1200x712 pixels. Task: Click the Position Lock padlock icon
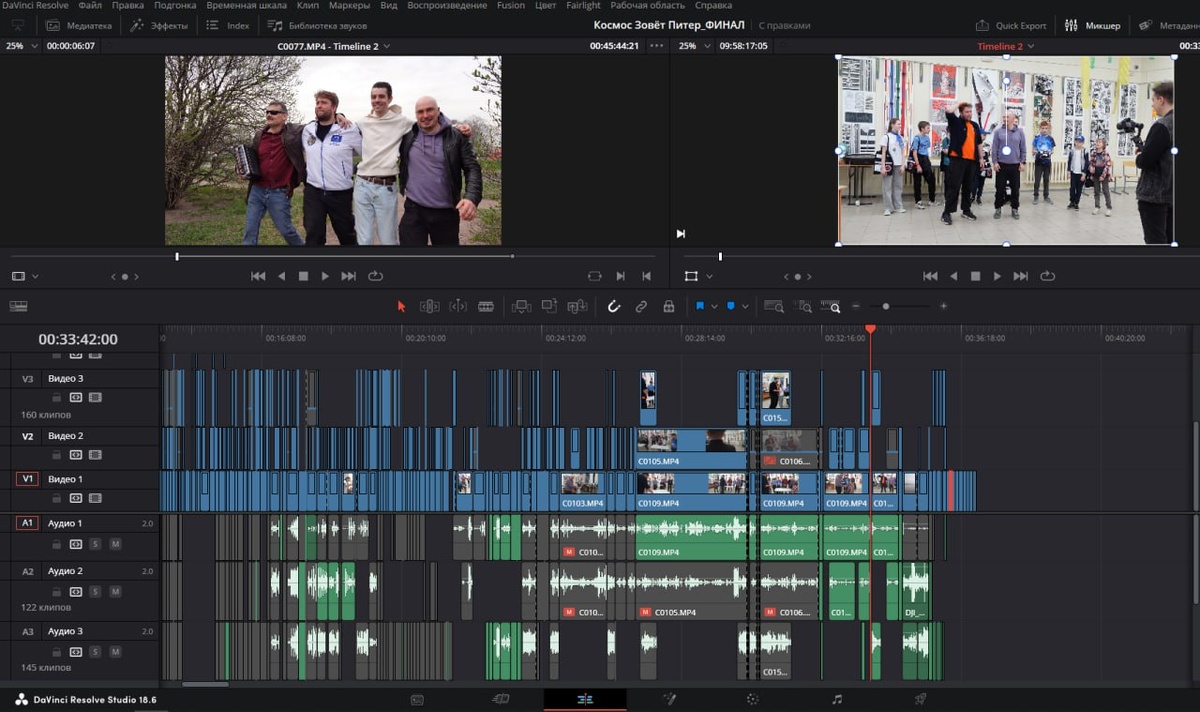point(668,307)
